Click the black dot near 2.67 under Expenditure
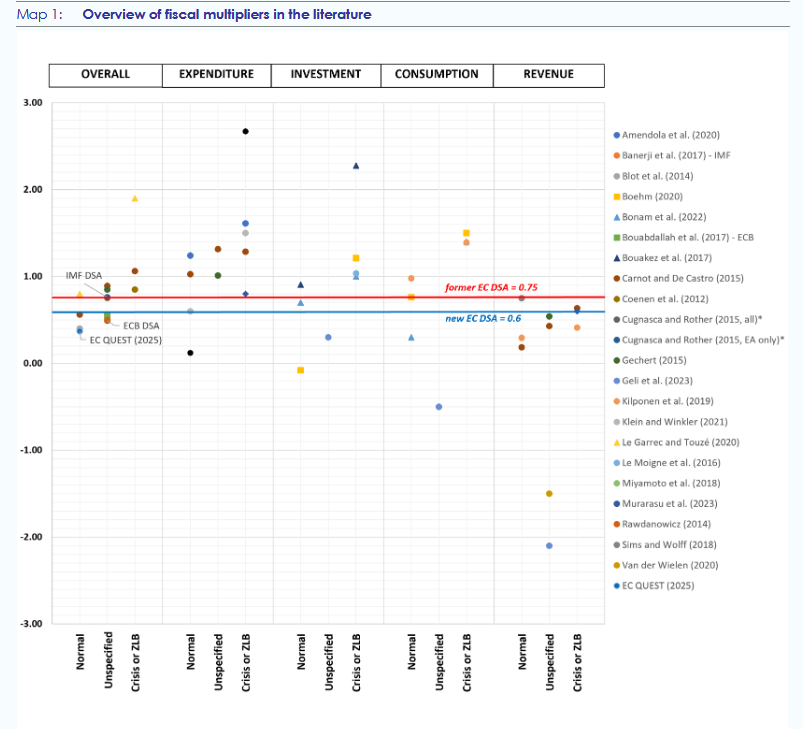Screen dimensions: 803x729 pyautogui.click(x=246, y=131)
